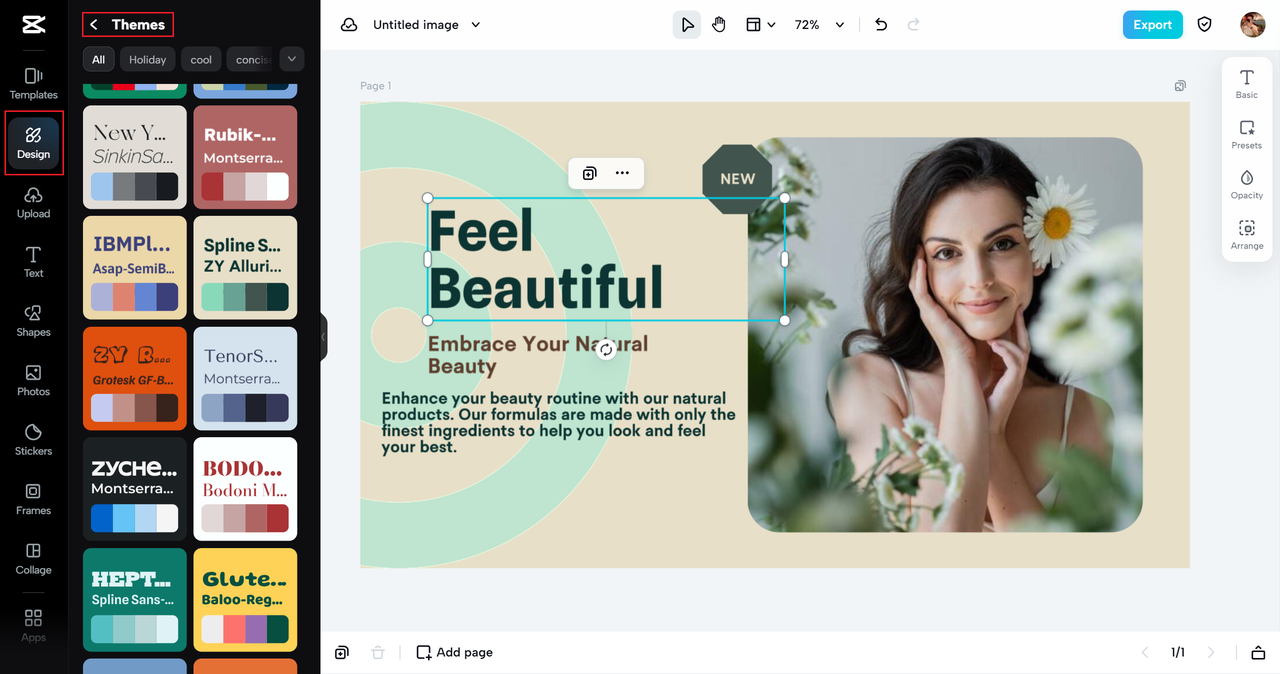
Task: Click the CapCut logo icon
Action: (x=33, y=25)
